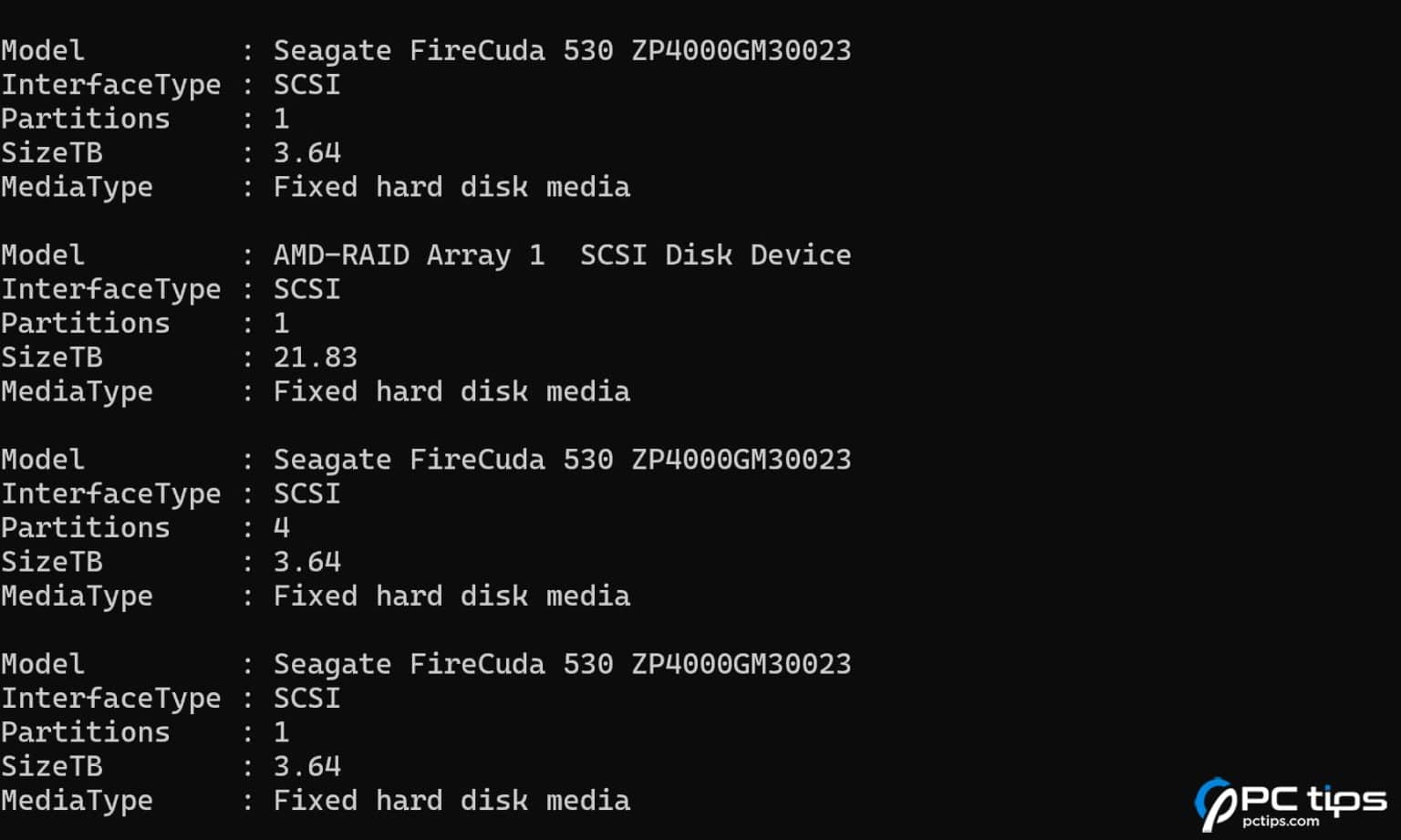Click the AMD-RAID disk's Partitions label

(x=85, y=324)
